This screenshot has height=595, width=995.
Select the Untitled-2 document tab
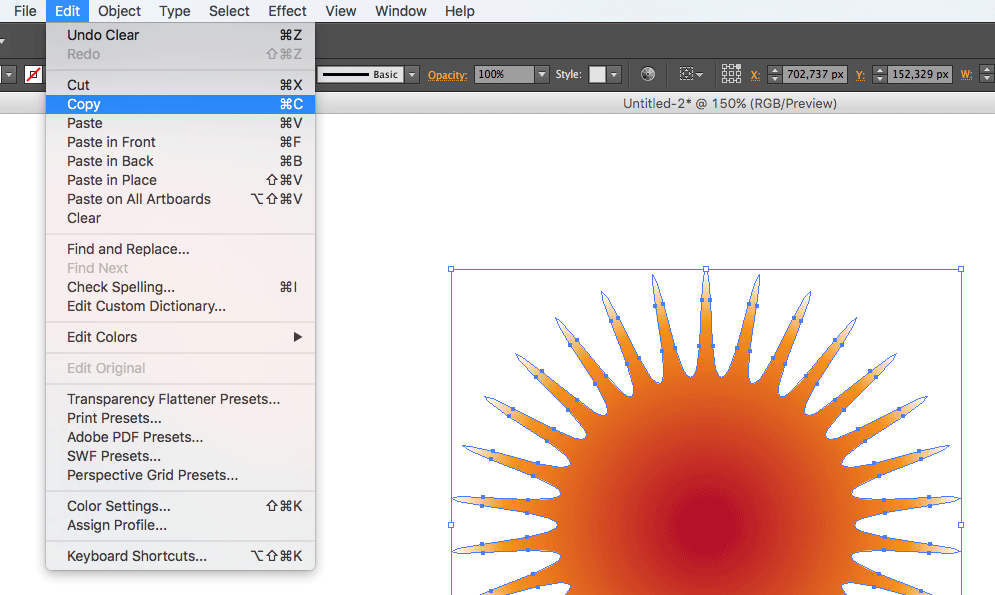729,104
